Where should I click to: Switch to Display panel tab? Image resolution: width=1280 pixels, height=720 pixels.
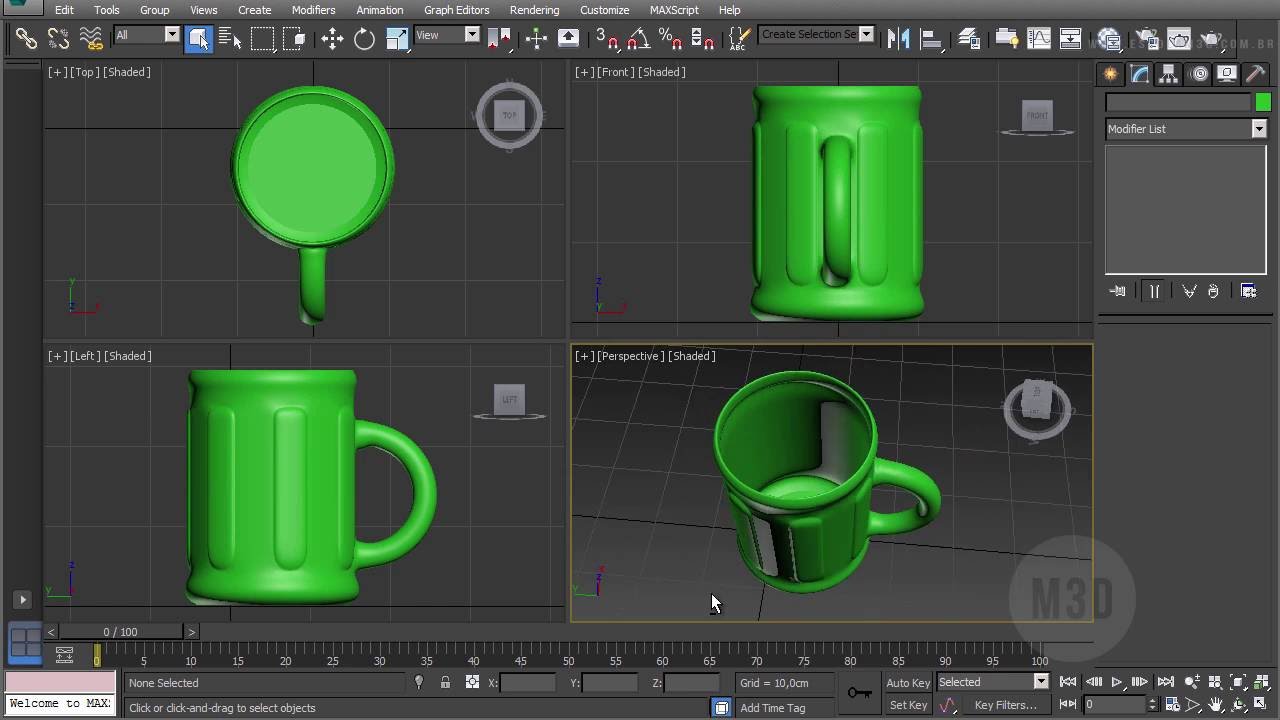1227,74
